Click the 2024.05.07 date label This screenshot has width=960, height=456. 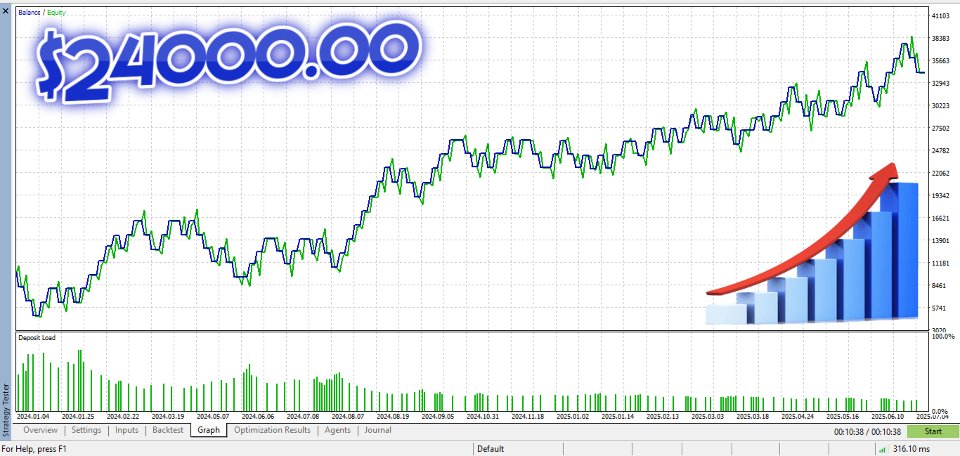click(x=213, y=416)
